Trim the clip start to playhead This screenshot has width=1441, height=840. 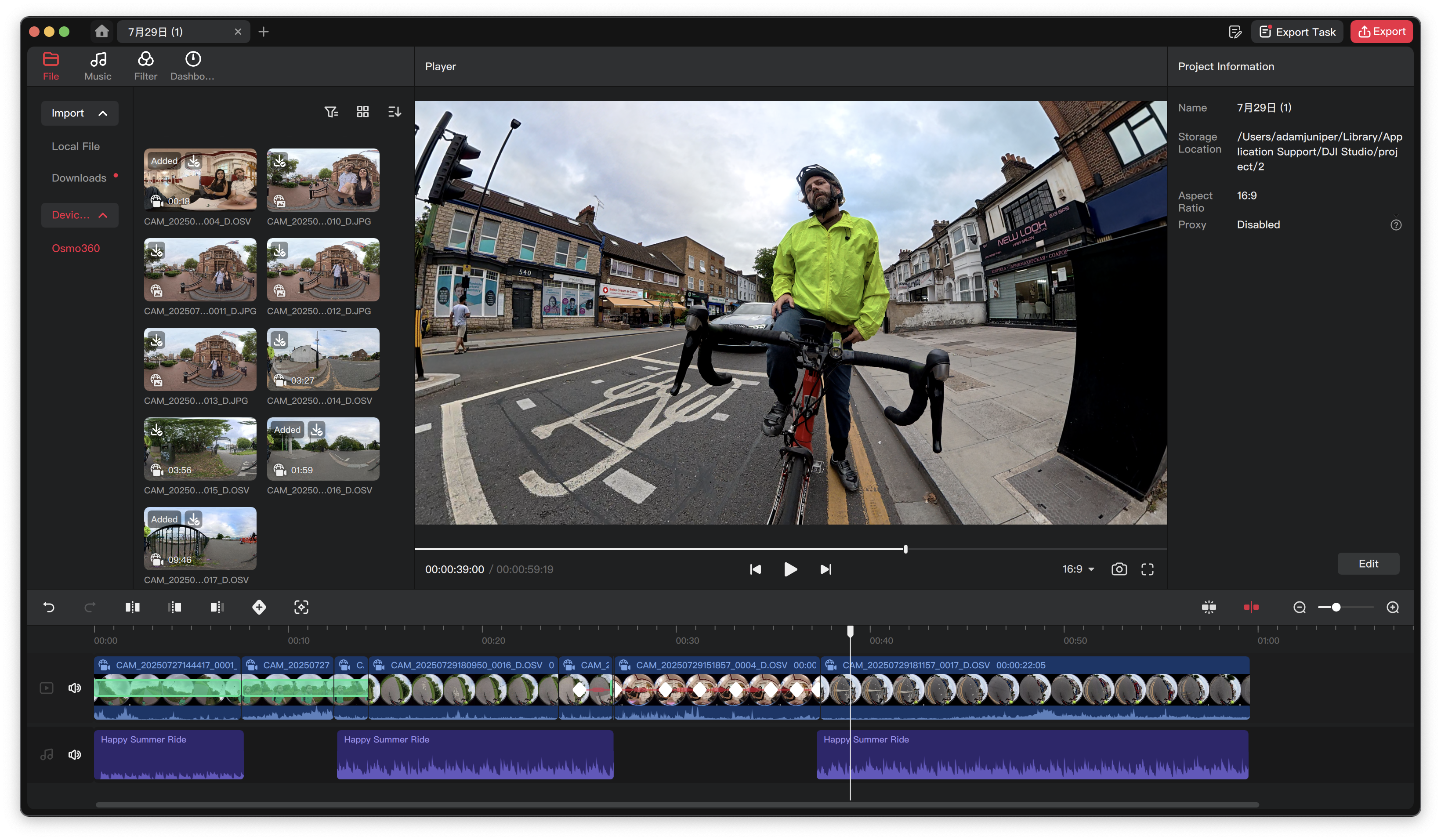click(174, 607)
